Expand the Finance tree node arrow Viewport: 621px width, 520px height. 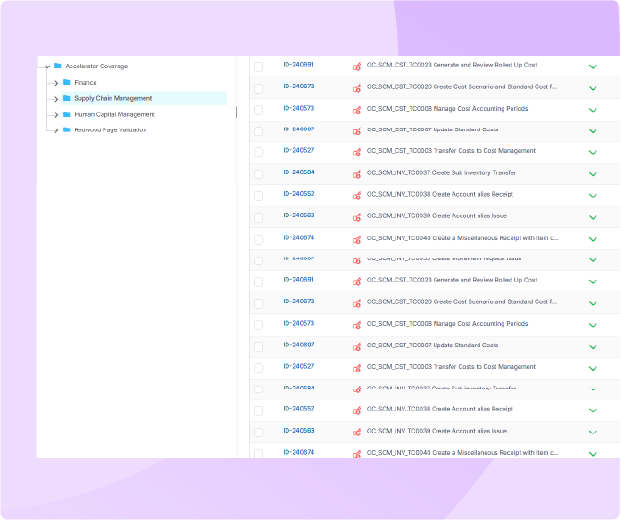click(56, 82)
